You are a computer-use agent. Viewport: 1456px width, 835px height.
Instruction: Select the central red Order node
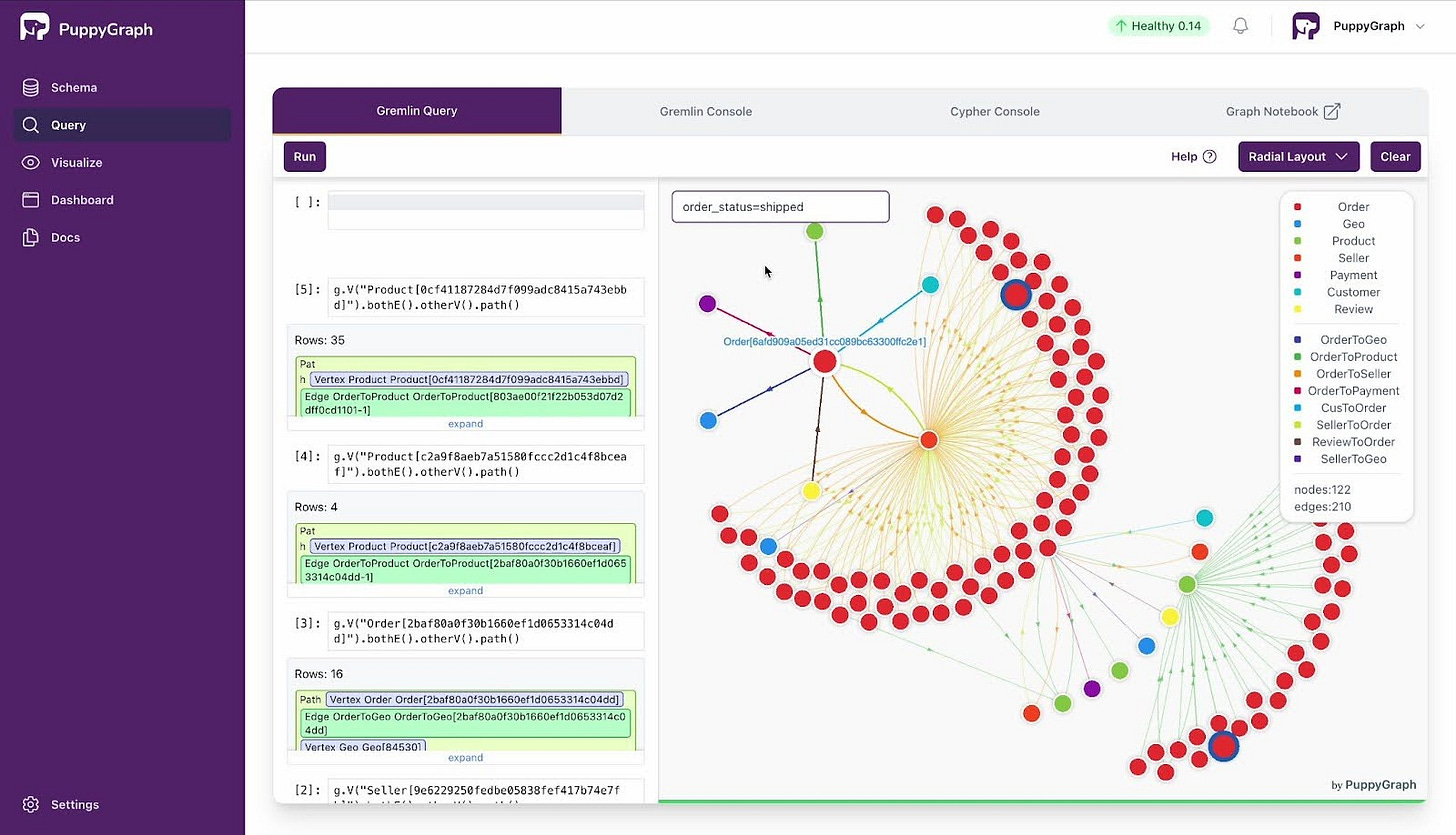click(x=824, y=361)
